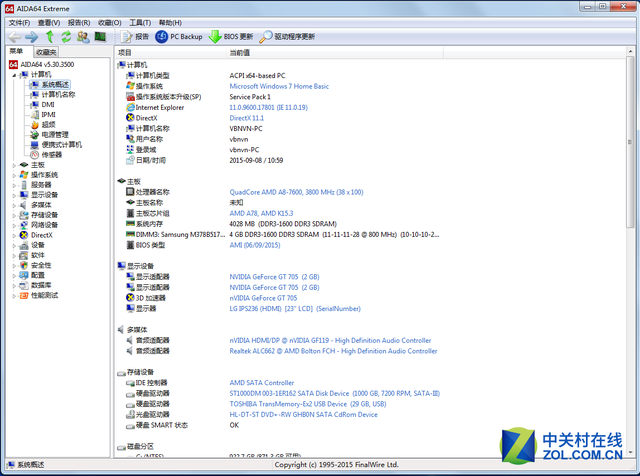Open the 查看(V) menu

(x=49, y=22)
